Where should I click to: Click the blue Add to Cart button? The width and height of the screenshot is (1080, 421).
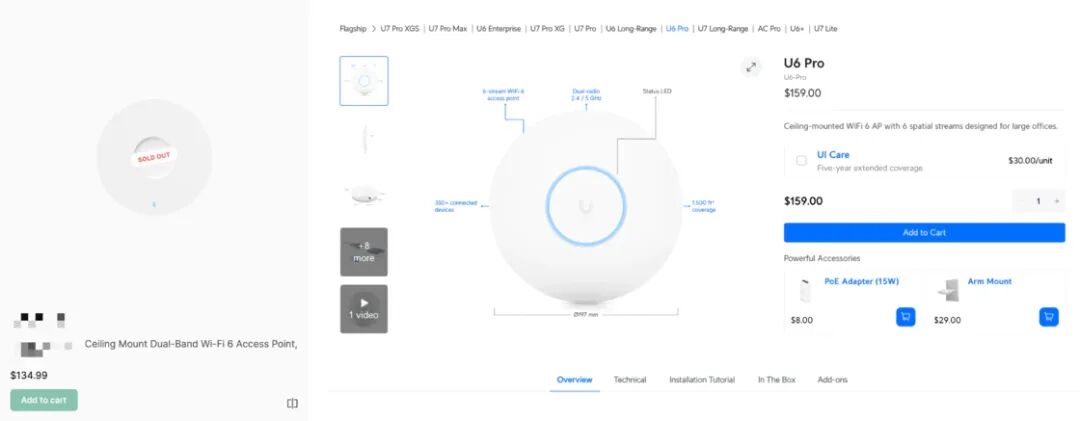click(924, 233)
